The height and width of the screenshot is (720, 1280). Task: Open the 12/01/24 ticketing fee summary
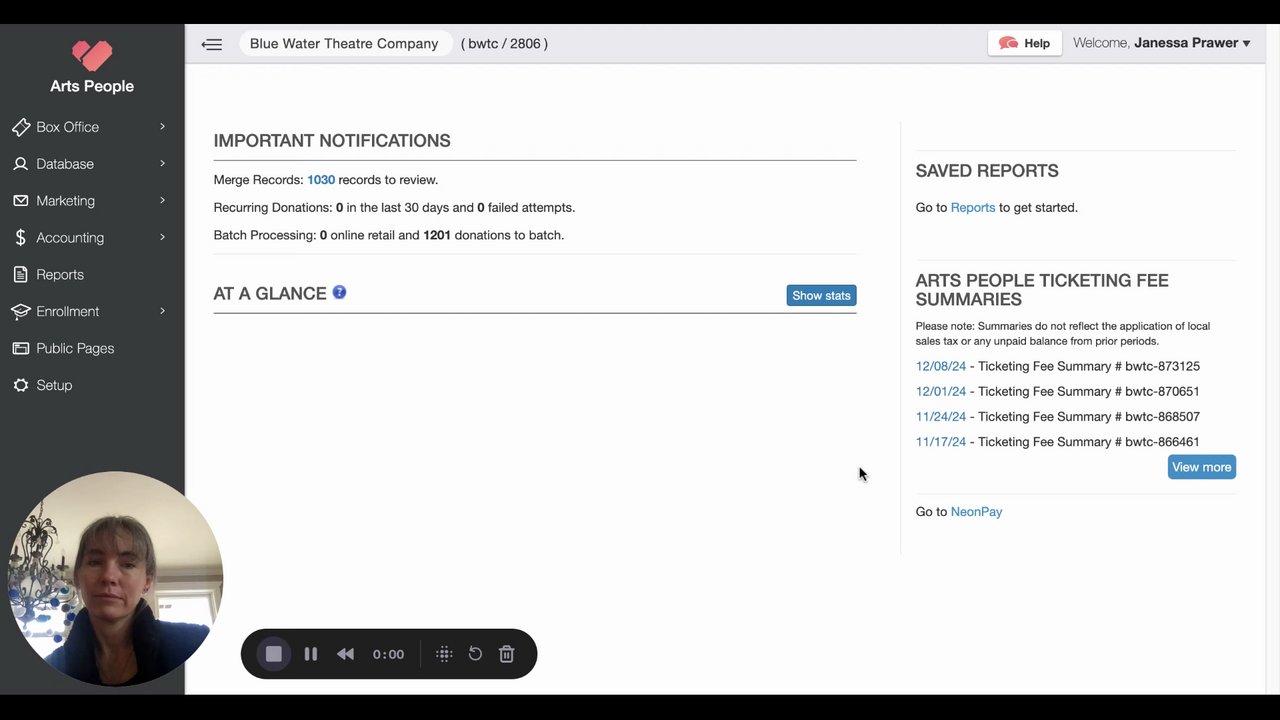coord(941,391)
